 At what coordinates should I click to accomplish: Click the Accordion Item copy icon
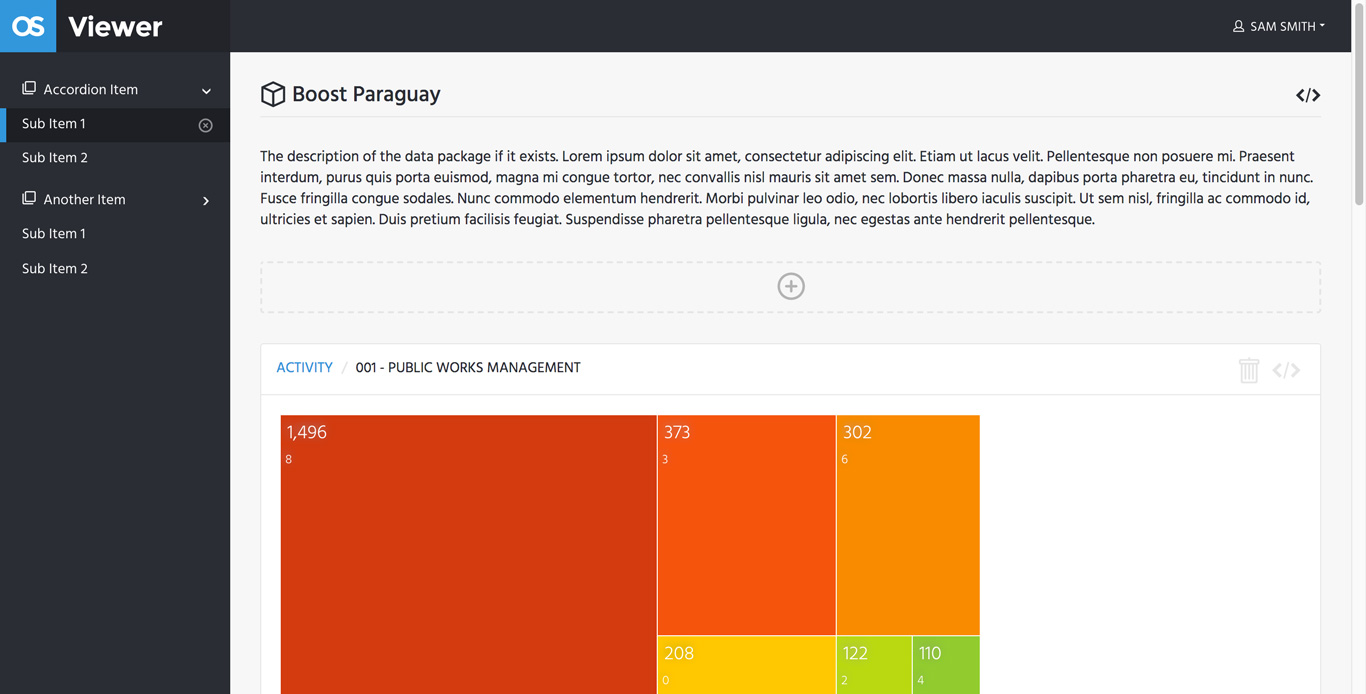pyautogui.click(x=29, y=88)
